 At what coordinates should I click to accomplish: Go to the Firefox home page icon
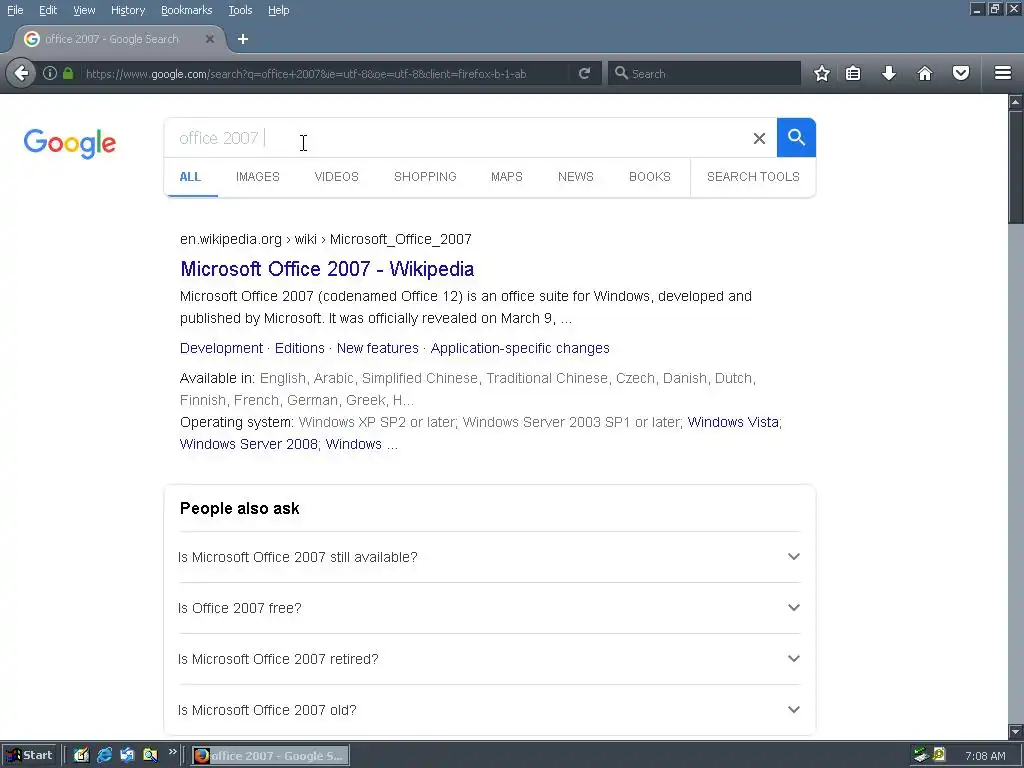[x=925, y=73]
